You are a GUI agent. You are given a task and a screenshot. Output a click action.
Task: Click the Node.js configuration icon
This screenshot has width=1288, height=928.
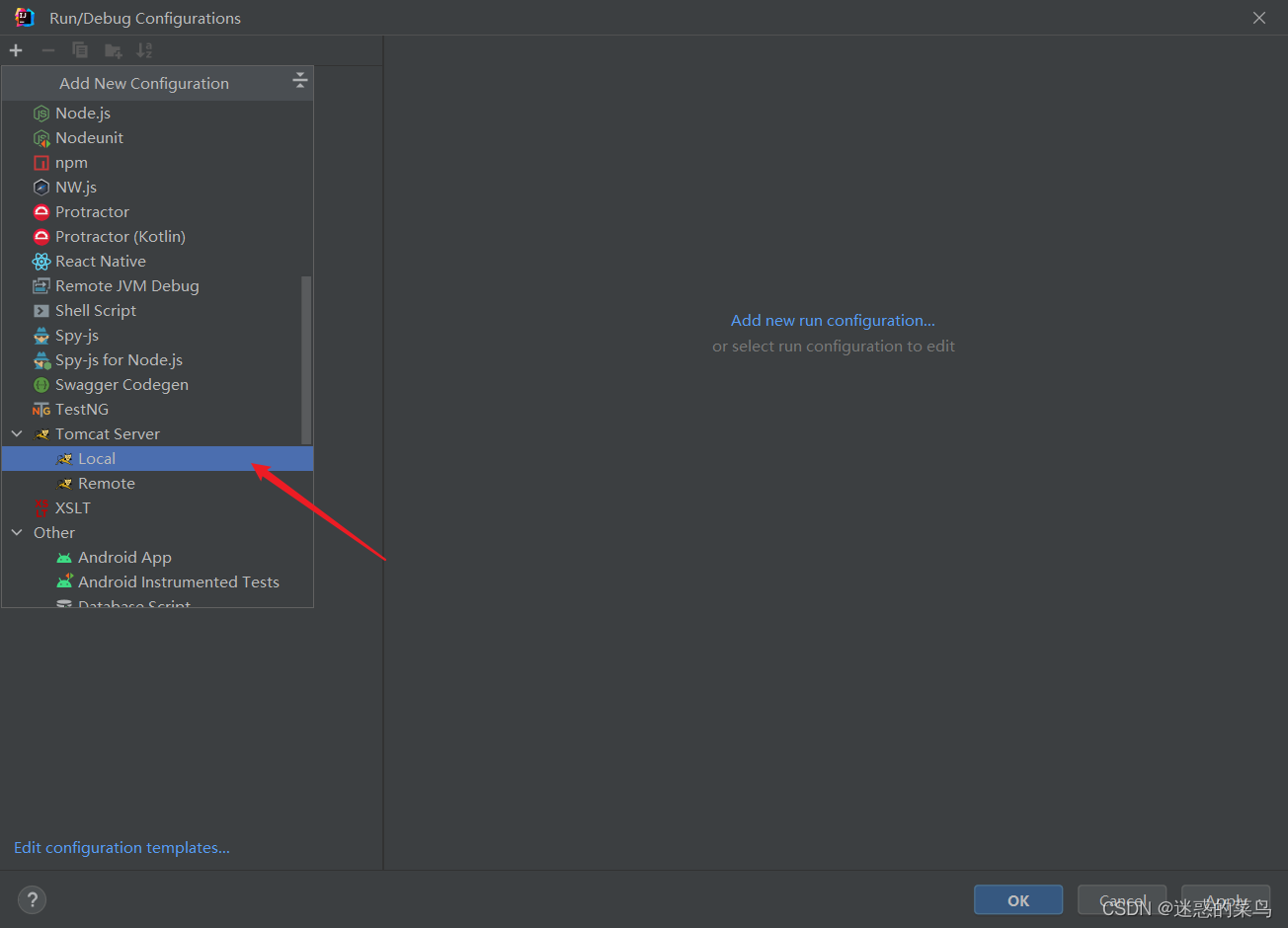41,114
